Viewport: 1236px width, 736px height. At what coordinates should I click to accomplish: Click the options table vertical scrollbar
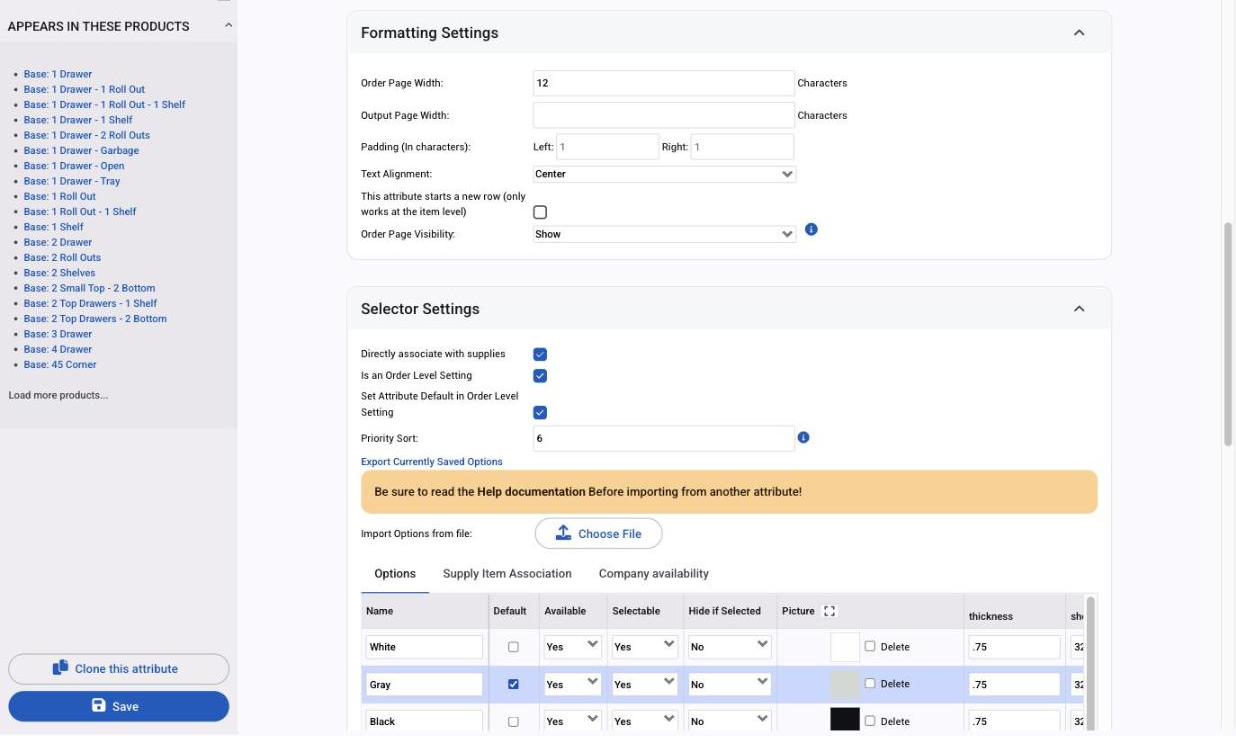1089,664
